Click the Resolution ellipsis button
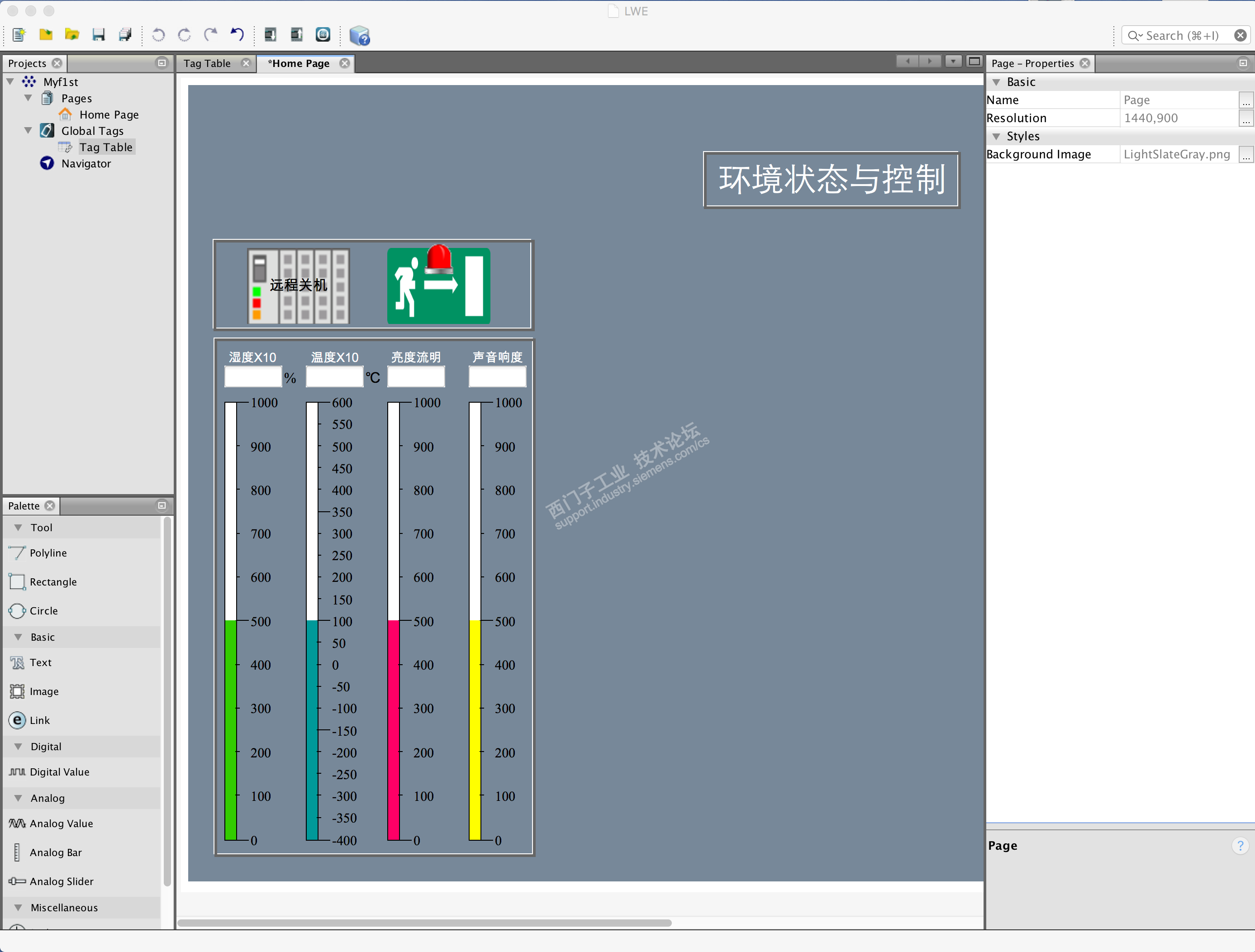The height and width of the screenshot is (952, 1255). [1245, 118]
